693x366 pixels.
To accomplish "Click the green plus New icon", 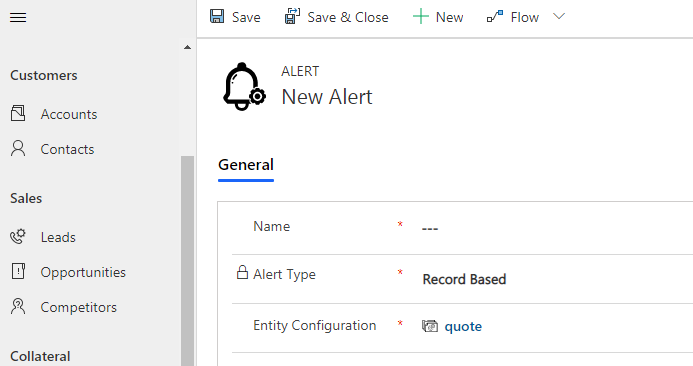I will tap(421, 17).
